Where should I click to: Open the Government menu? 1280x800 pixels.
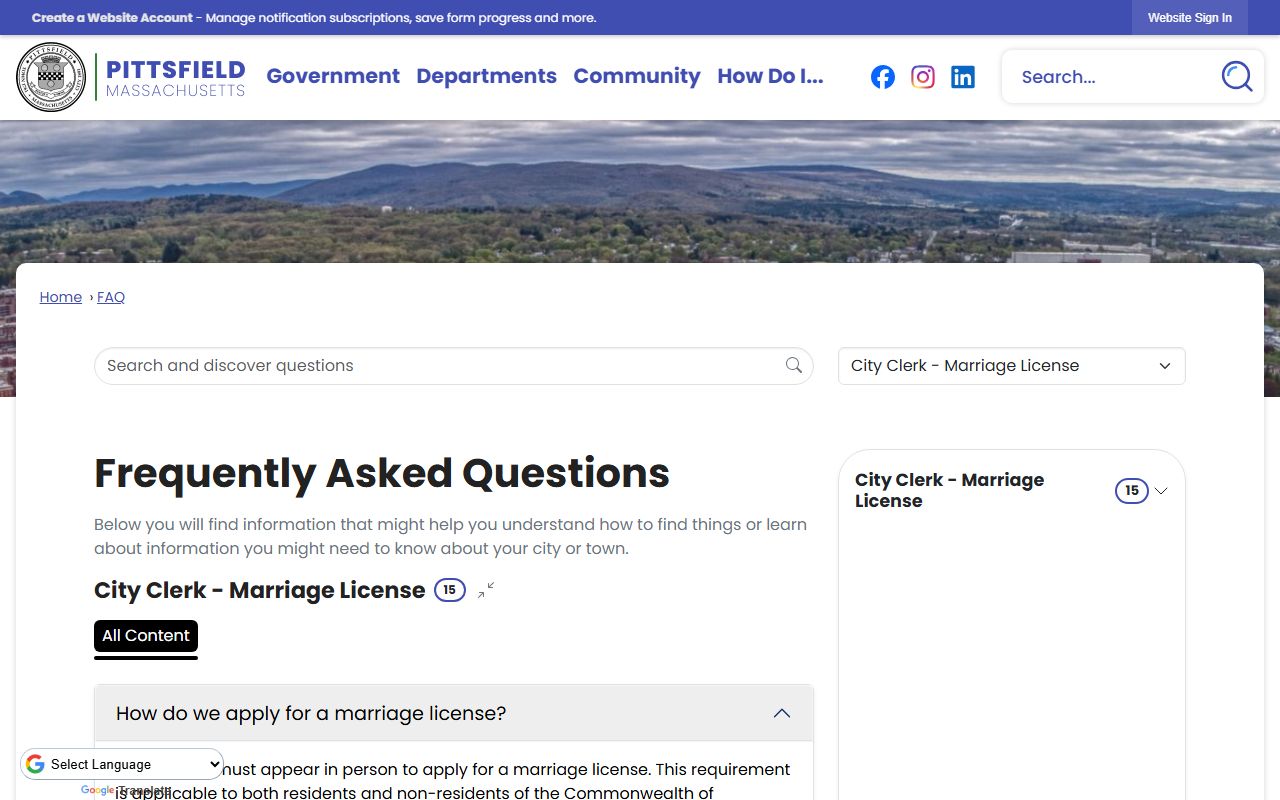[x=333, y=76]
